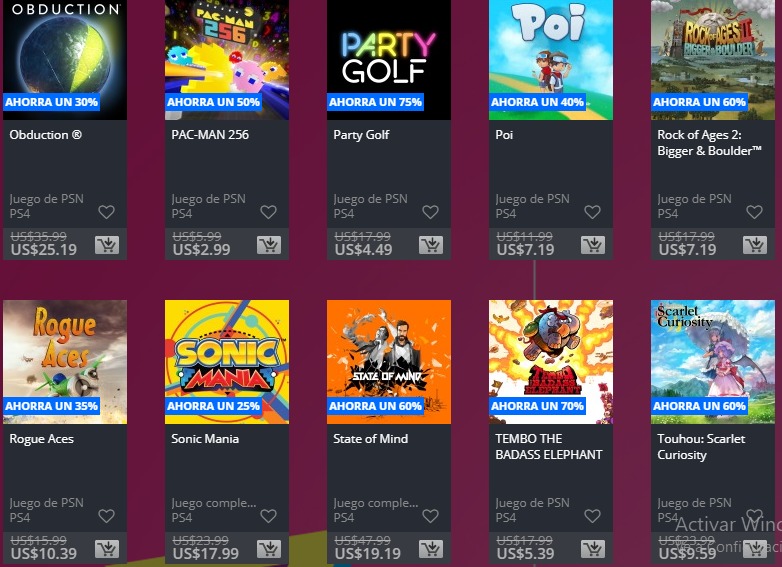The width and height of the screenshot is (782, 567).
Task: Toggle wishlist heart for Party Golf
Action: [x=430, y=212]
